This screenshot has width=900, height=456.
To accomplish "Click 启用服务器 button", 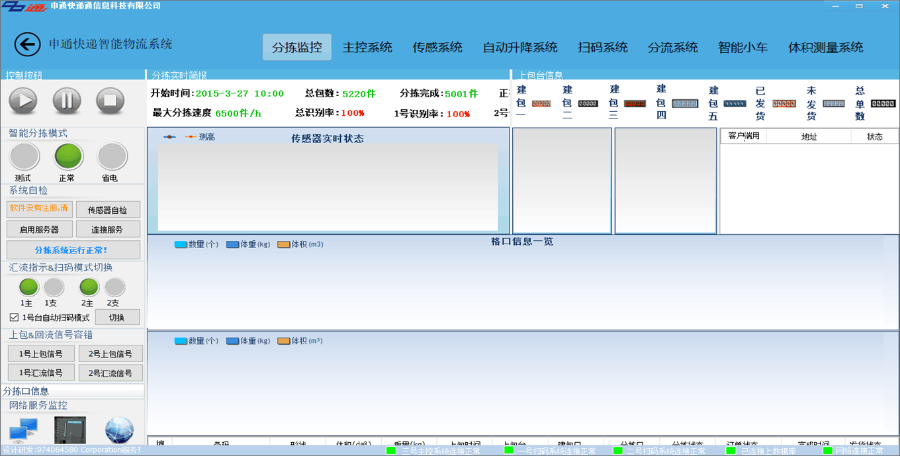I will coord(40,229).
